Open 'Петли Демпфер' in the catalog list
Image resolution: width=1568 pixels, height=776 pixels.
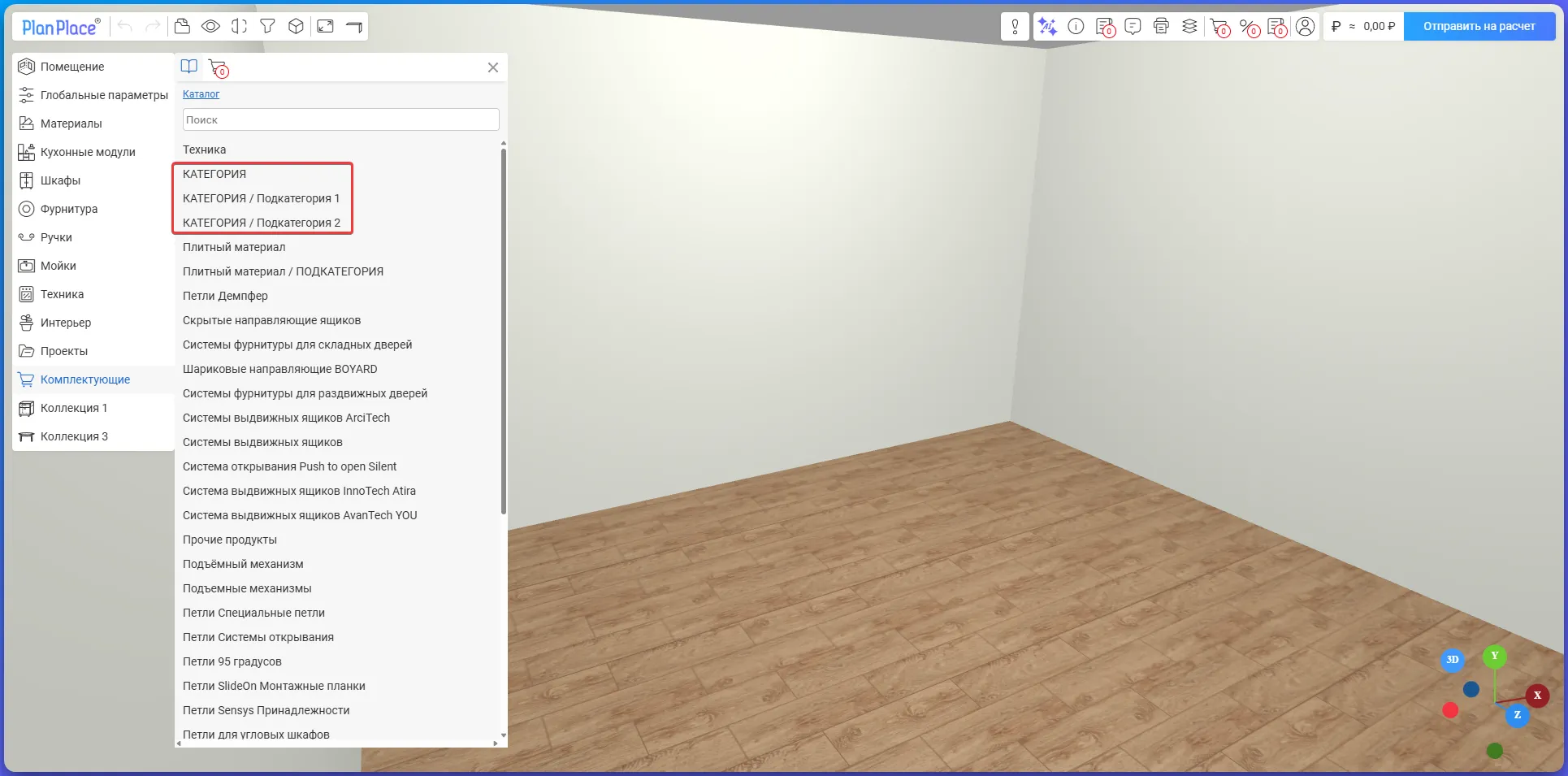click(x=225, y=296)
